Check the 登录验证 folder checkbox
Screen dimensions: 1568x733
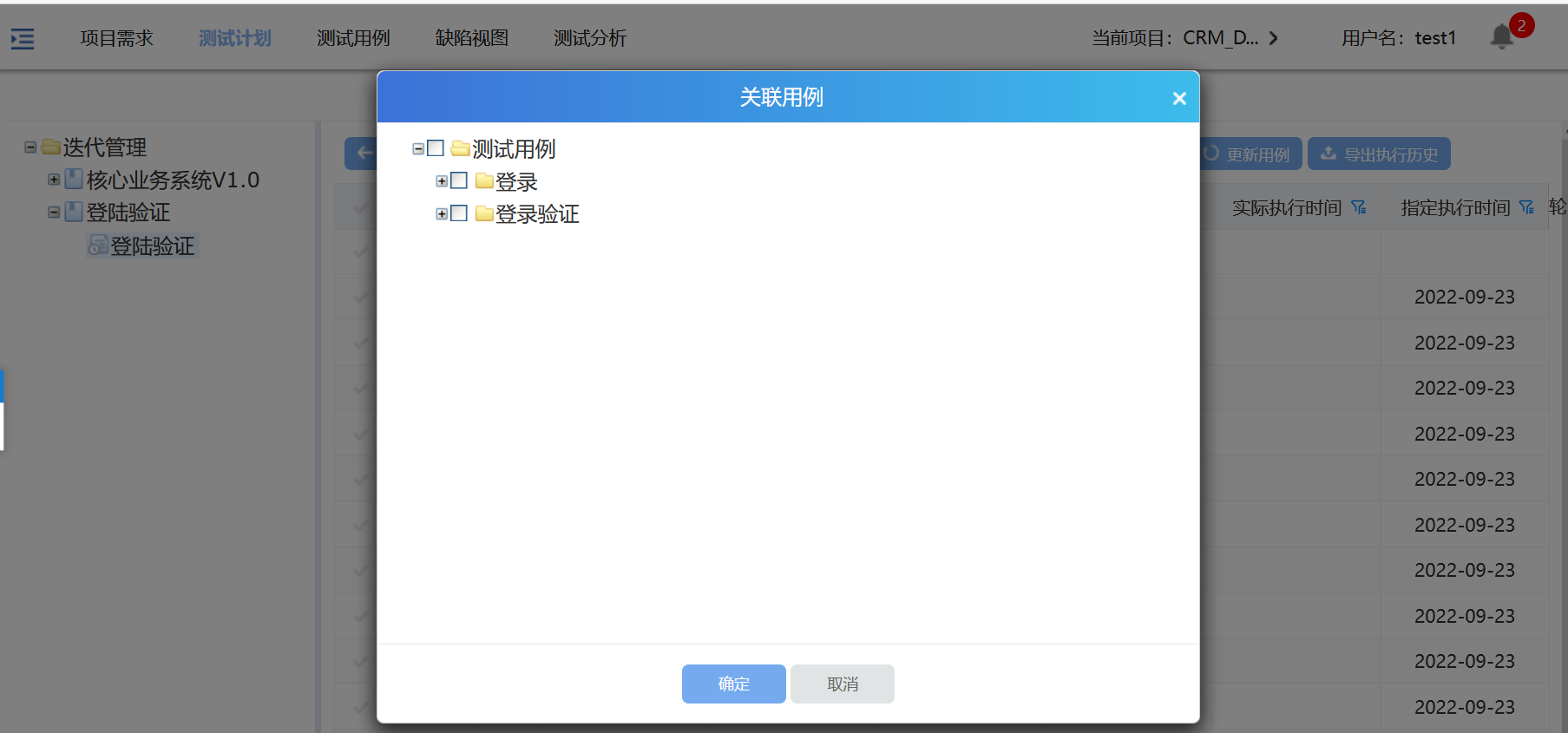459,213
